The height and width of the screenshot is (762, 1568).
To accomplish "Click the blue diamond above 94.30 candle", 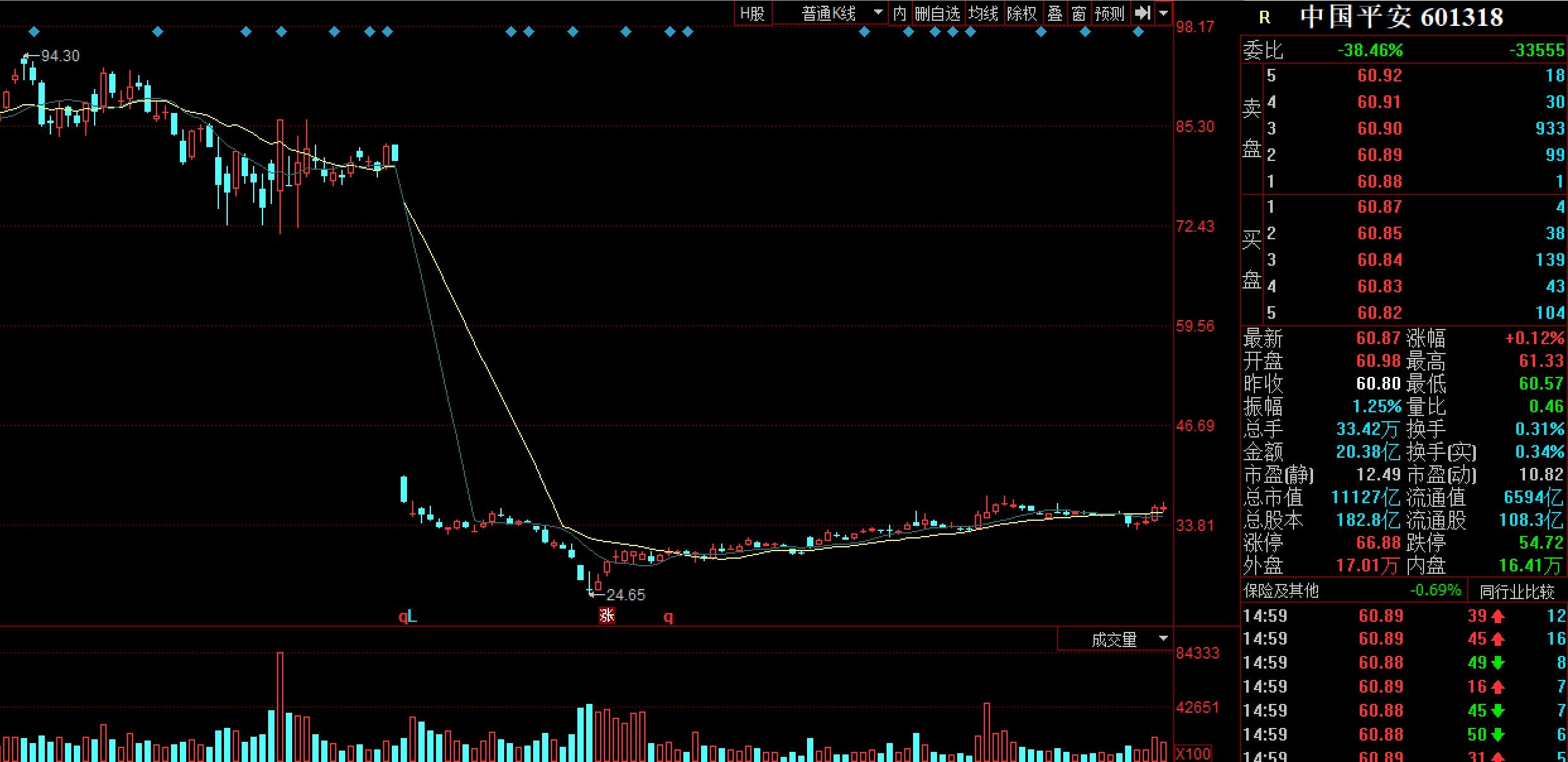I will tap(34, 32).
